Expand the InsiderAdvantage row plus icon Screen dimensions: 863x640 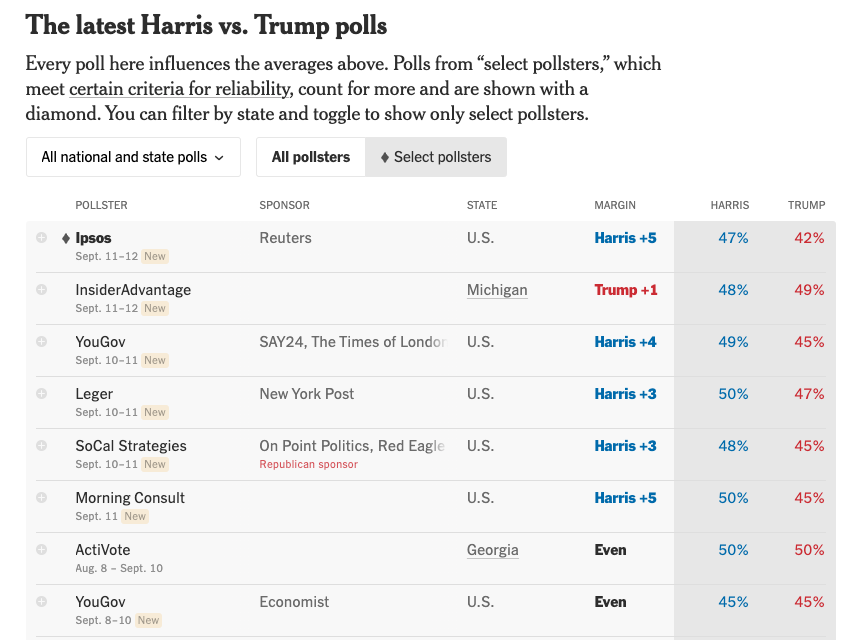41,290
